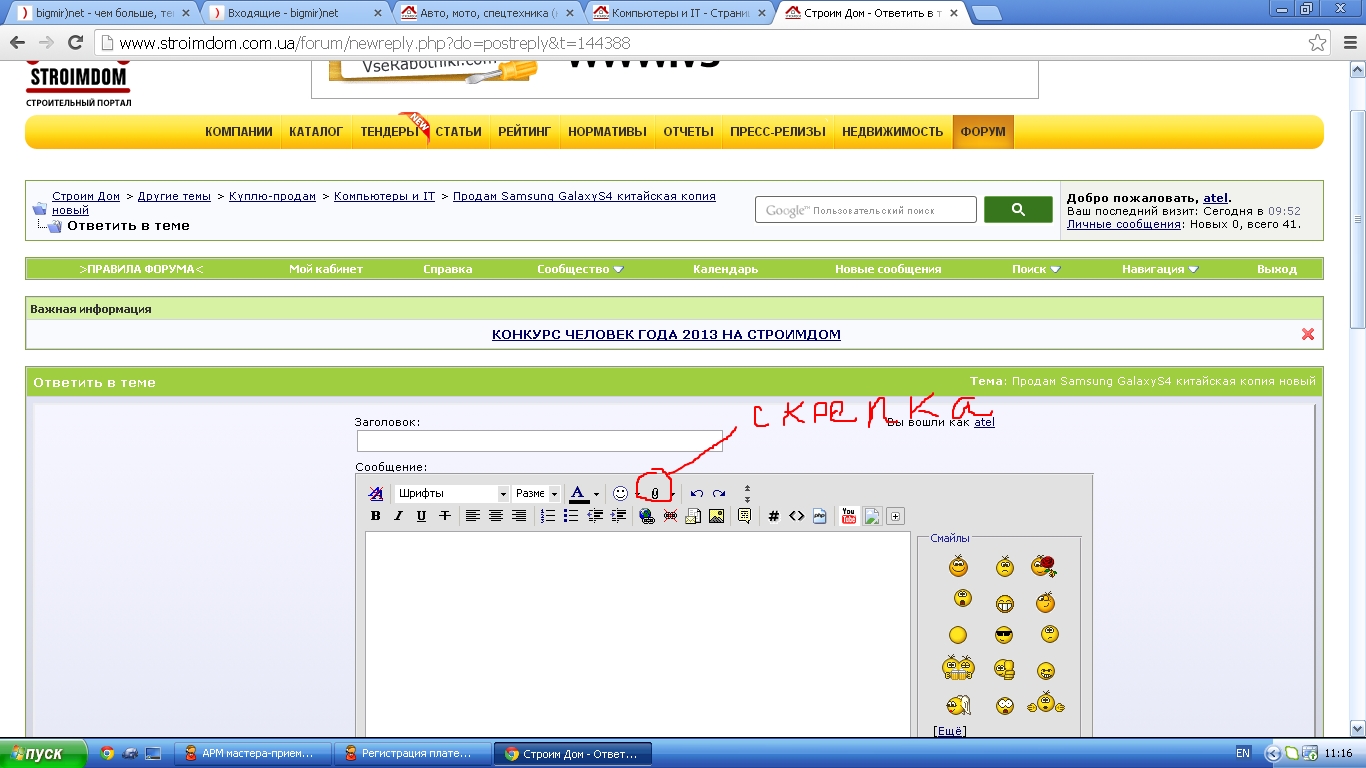Click the increase indent icon
This screenshot has height=768, width=1366.
[x=619, y=516]
